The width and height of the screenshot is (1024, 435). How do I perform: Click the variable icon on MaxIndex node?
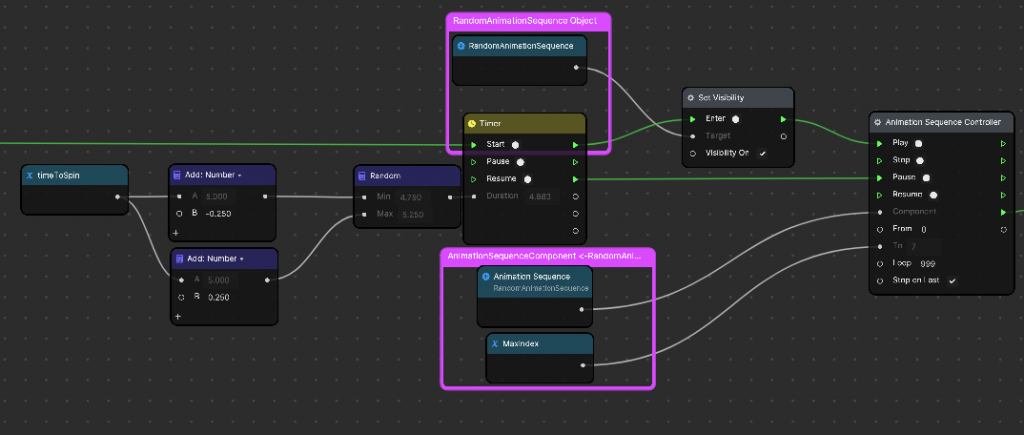tap(496, 344)
